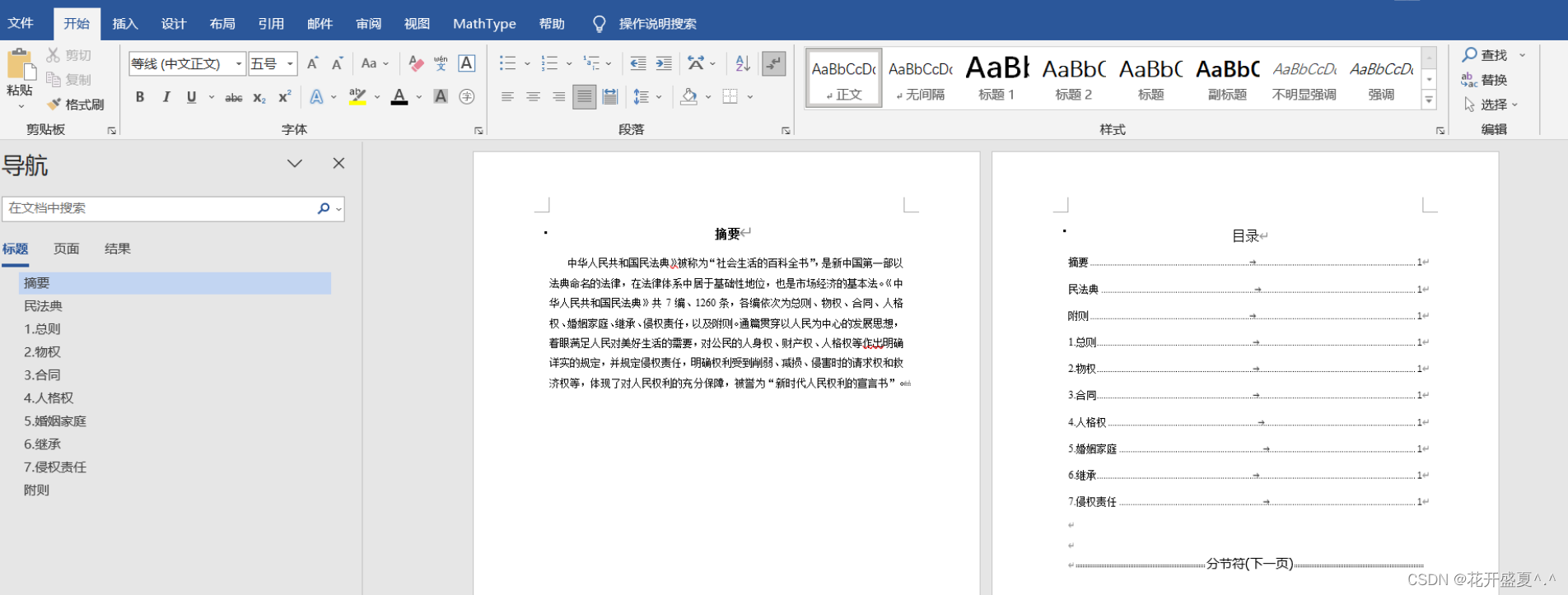Expand the styles gallery
Viewport: 1568px width, 595px height.
(1430, 100)
